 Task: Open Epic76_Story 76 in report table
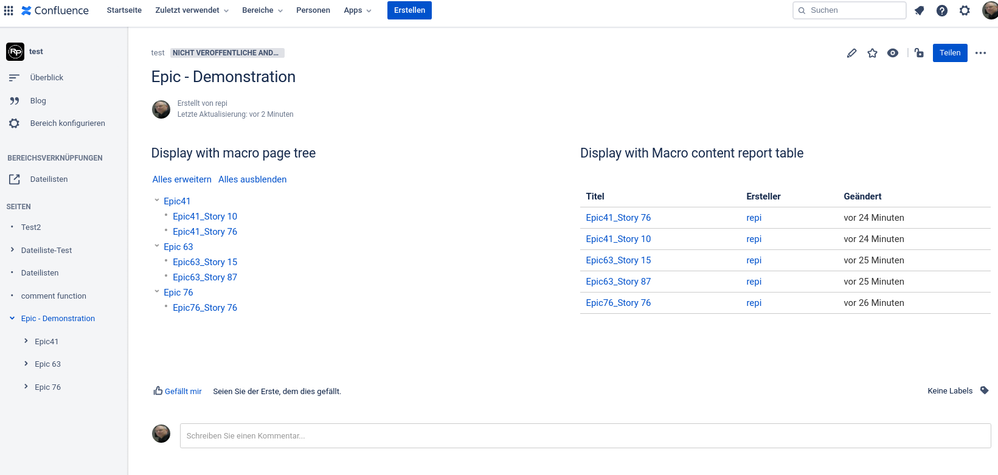pos(619,303)
